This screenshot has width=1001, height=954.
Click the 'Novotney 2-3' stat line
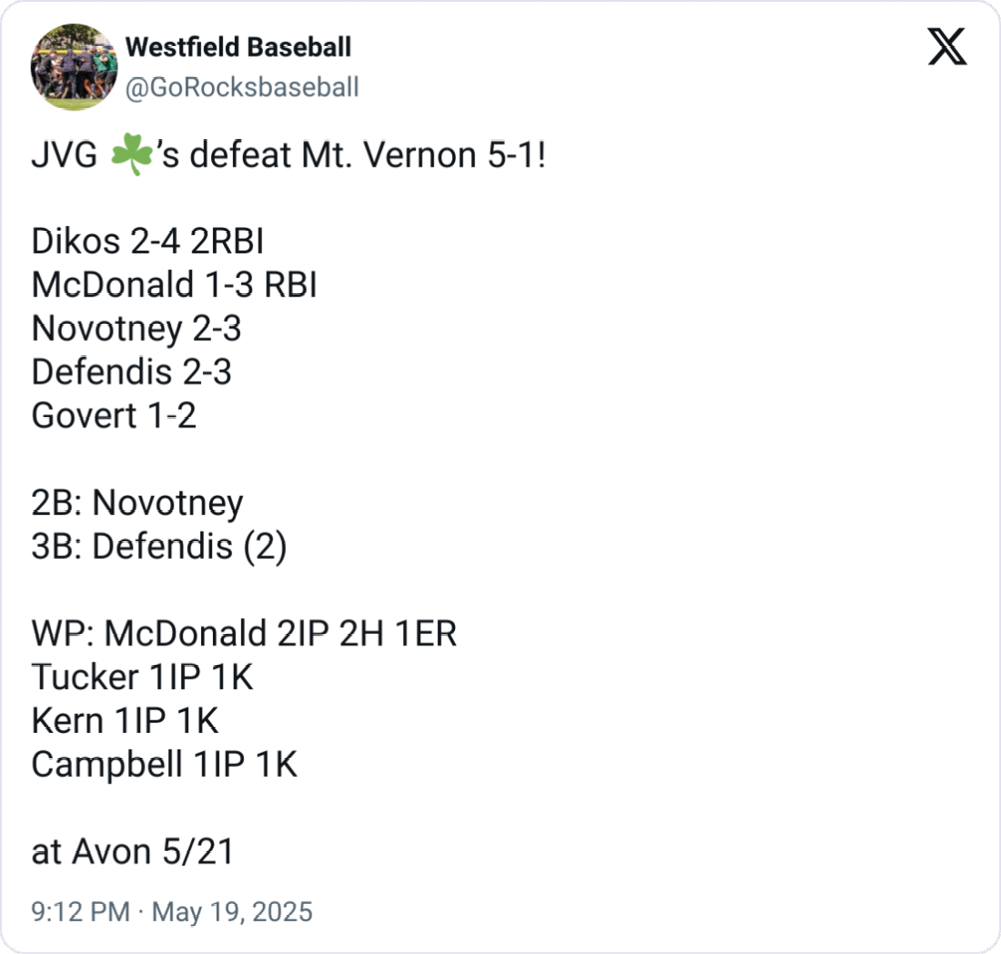point(136,328)
